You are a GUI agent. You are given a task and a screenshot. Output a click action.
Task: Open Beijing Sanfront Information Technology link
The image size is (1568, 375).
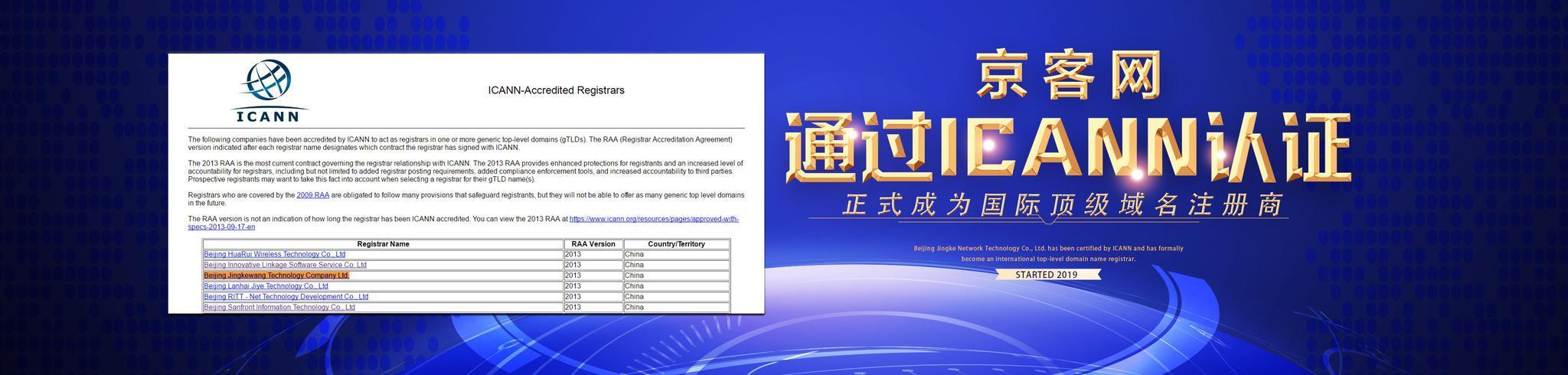[x=279, y=308]
